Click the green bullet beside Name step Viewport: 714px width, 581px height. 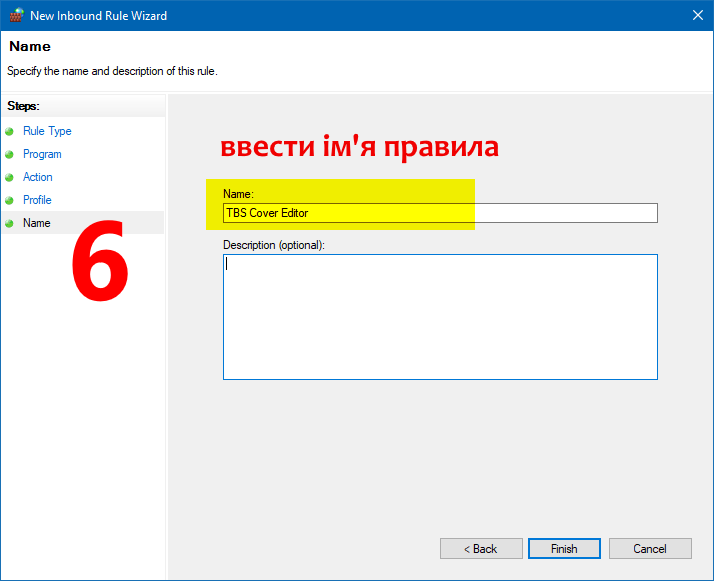pyautogui.click(x=10, y=223)
